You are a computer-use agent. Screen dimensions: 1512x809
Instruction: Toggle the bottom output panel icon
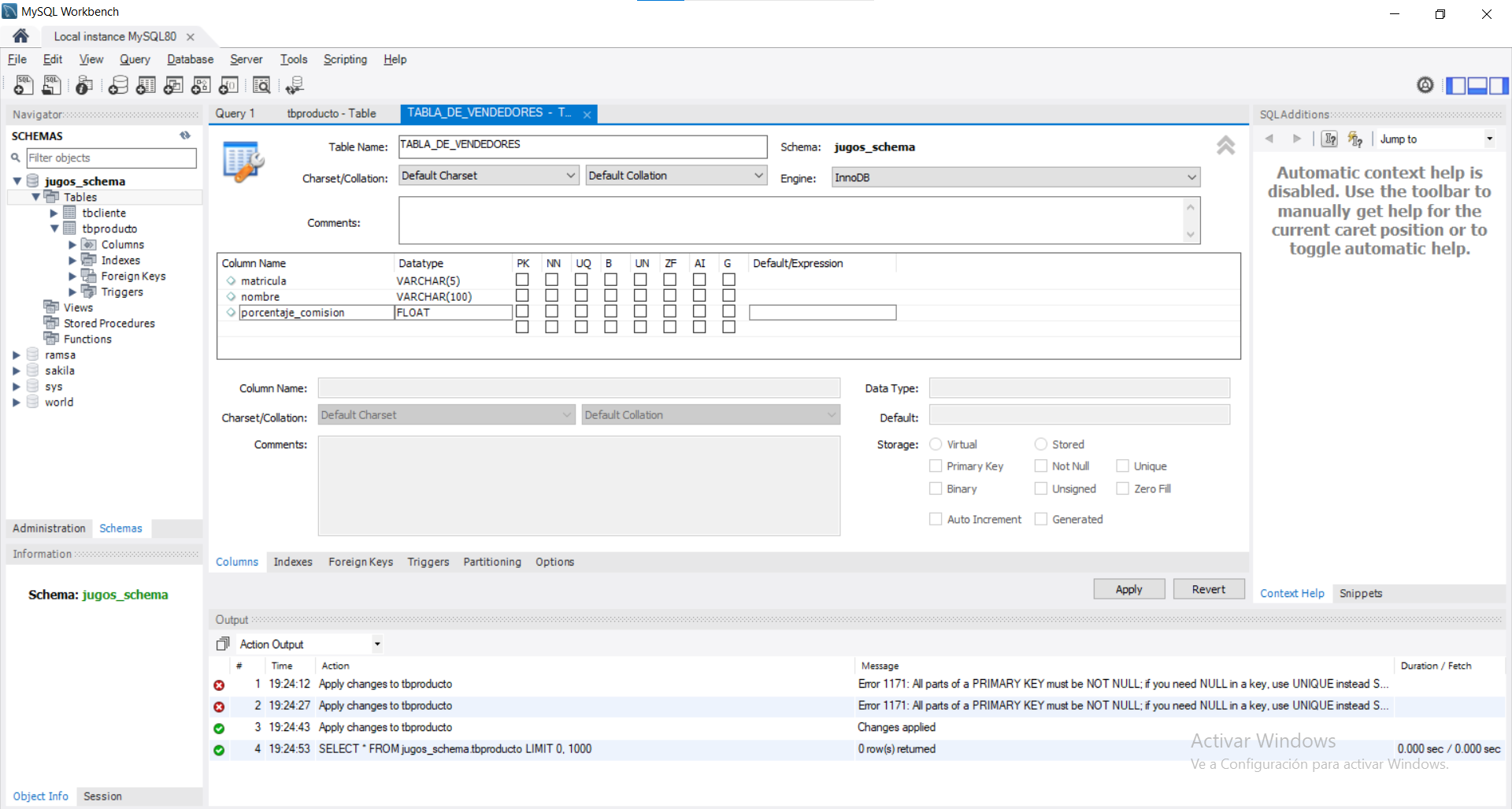pyautogui.click(x=1477, y=85)
